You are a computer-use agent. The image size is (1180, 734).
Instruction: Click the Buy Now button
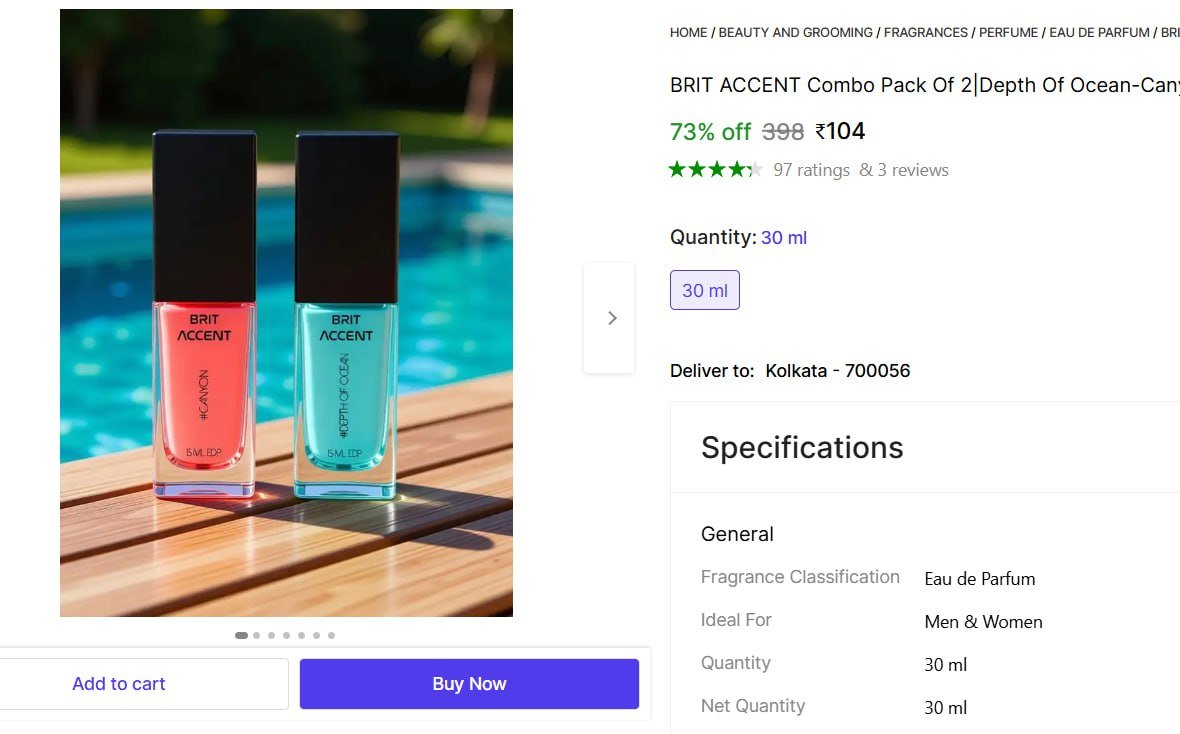pyautogui.click(x=469, y=683)
